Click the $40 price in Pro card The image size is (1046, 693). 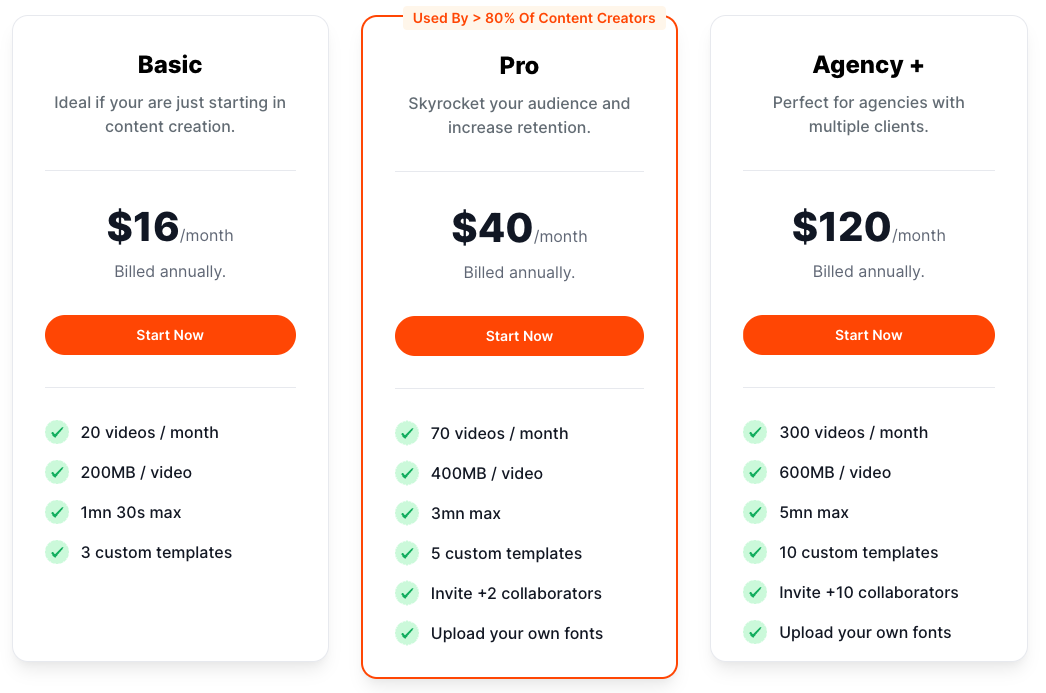pos(492,228)
